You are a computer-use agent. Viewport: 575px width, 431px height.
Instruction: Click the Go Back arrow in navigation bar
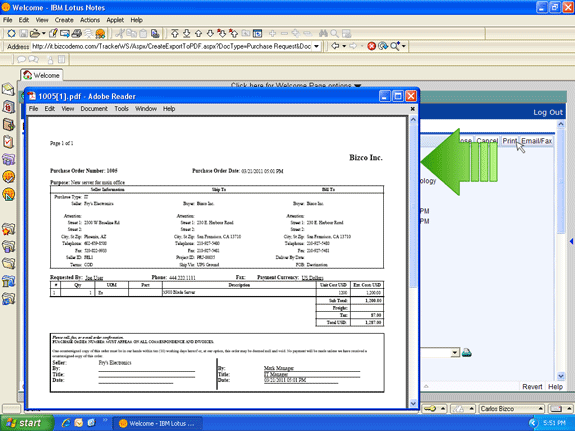point(335,46)
